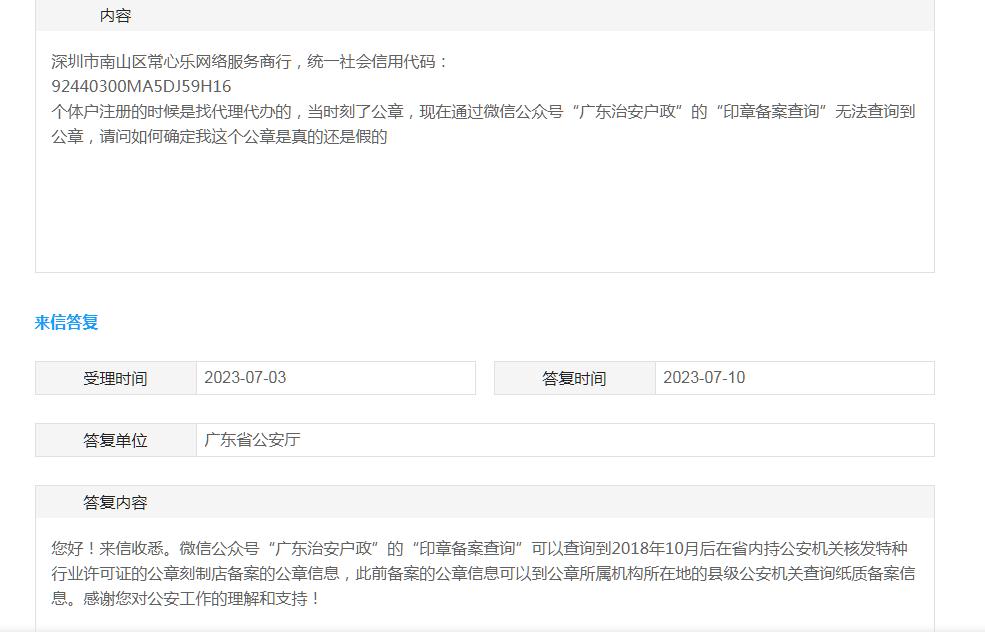Screen dimensions: 985x643
Task: Click the reply unit 广东省公安厅
Action: [x=252, y=440]
